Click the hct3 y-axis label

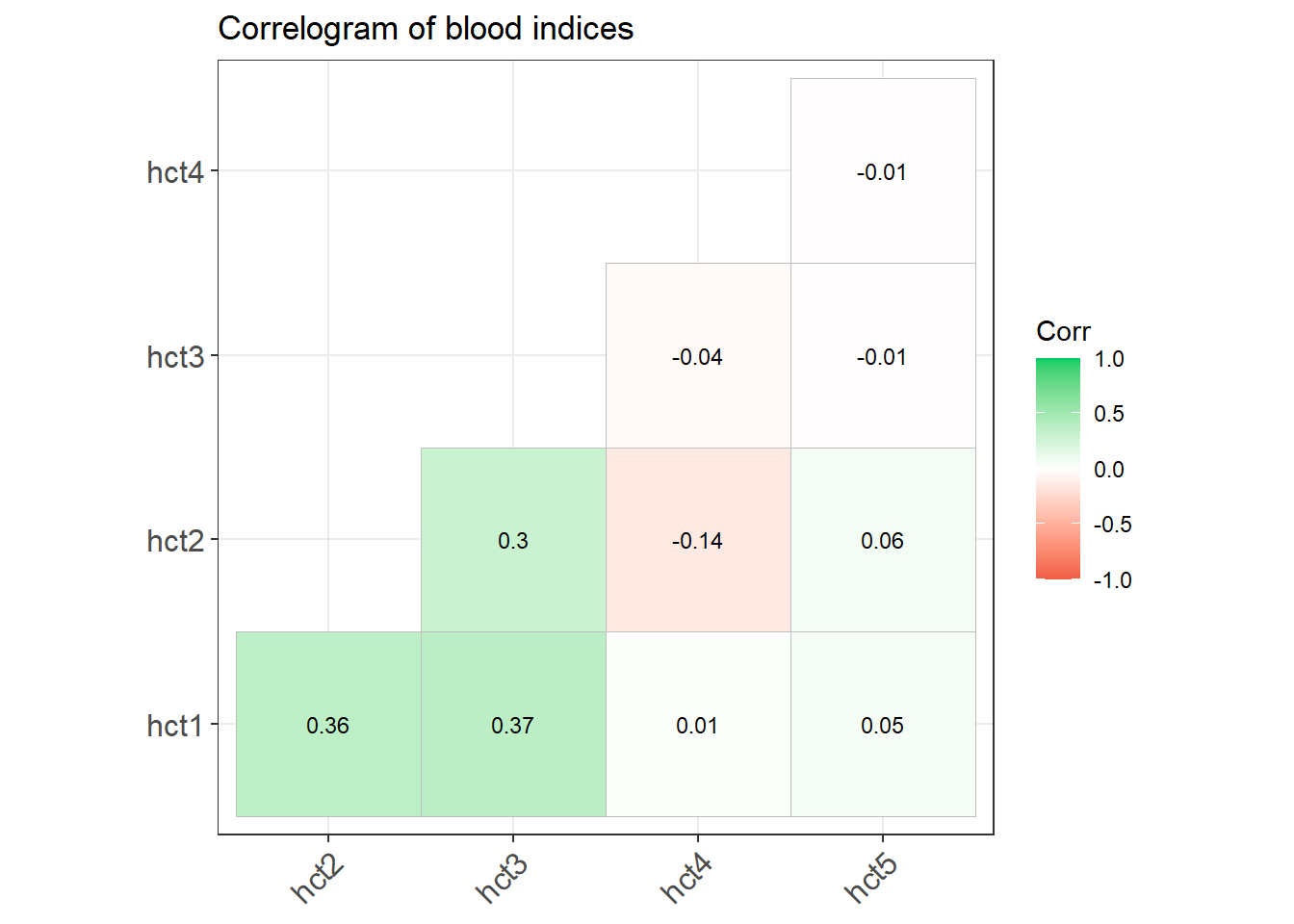tap(175, 357)
